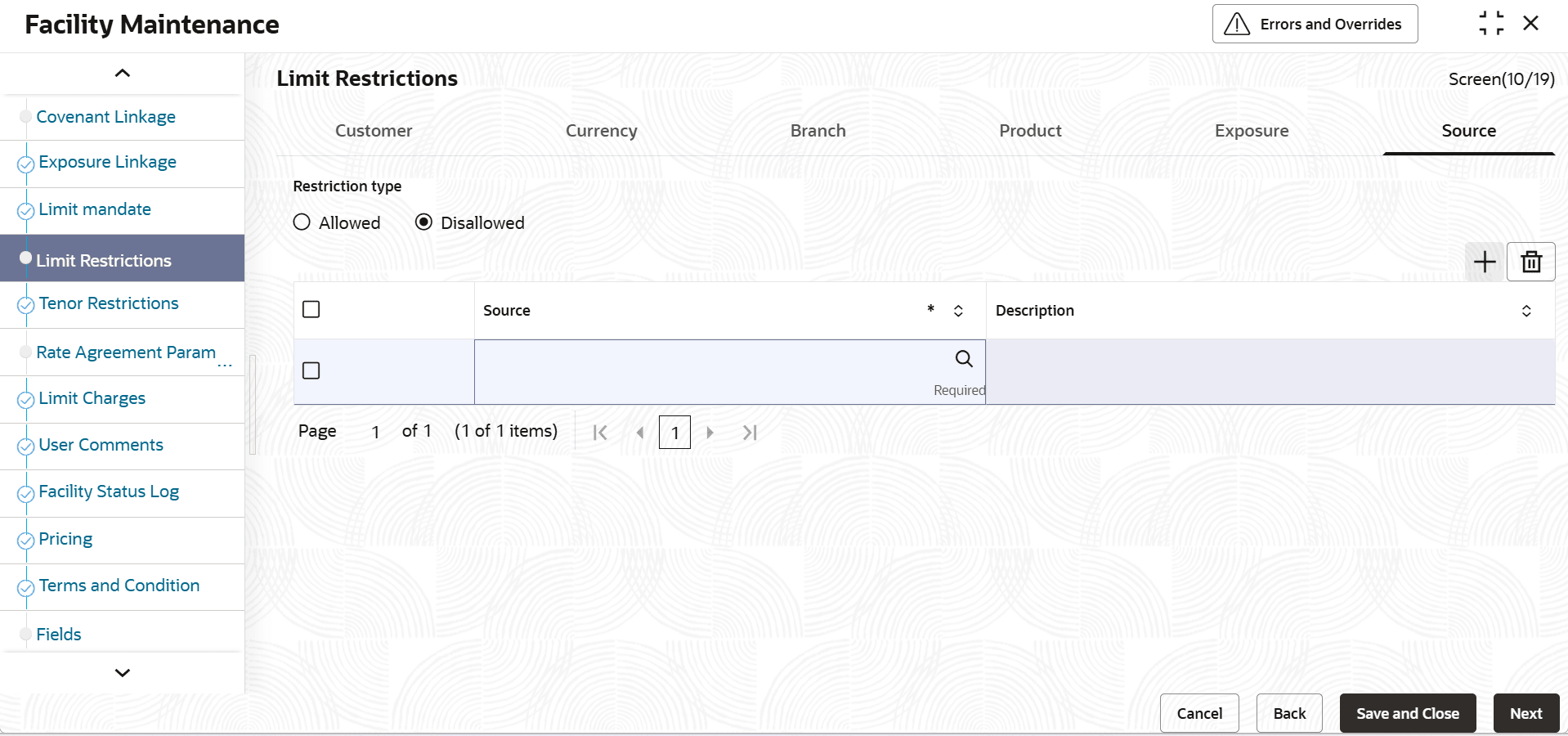The height and width of the screenshot is (736, 1568).
Task: Select the Allowed restriction type
Action: pos(302,222)
